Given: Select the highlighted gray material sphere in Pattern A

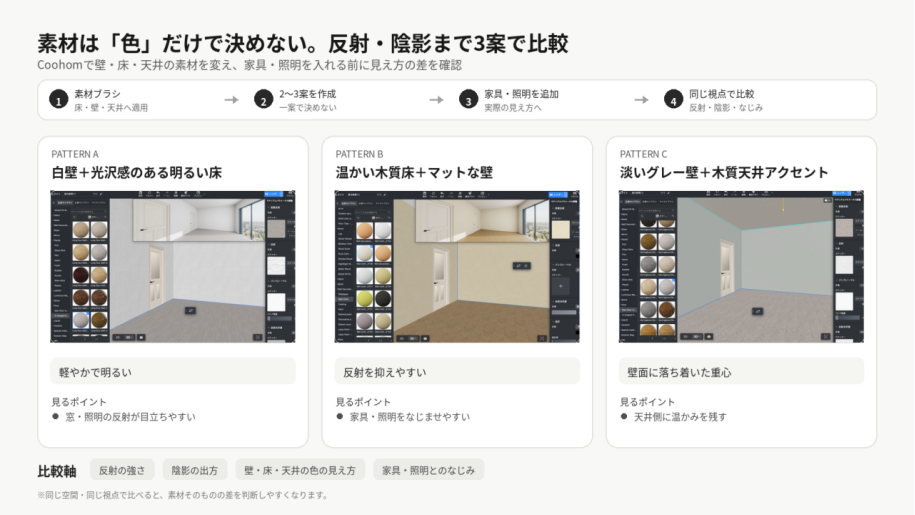Looking at the screenshot, I should 81,320.
